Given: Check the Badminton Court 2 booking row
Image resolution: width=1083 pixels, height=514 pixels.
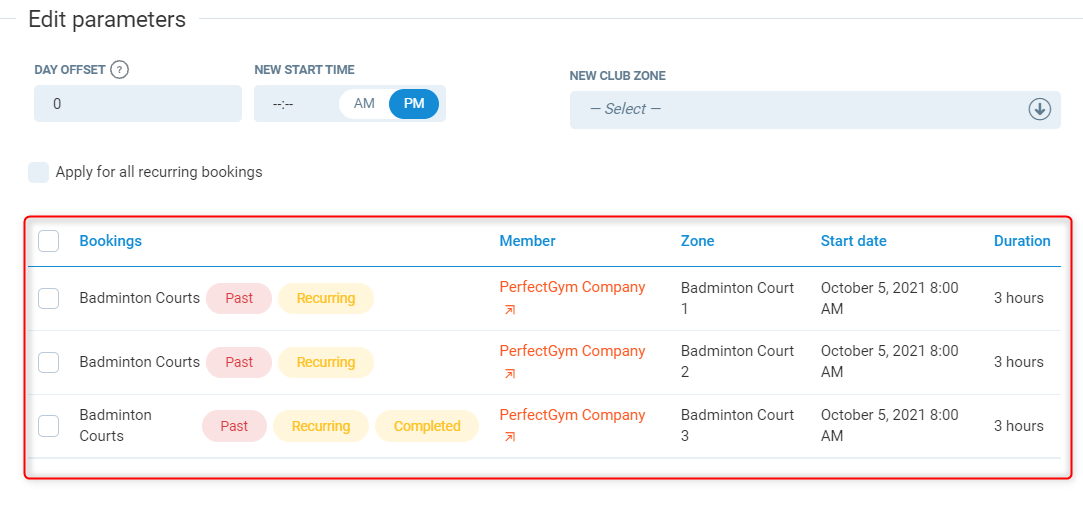Looking at the screenshot, I should click(49, 362).
